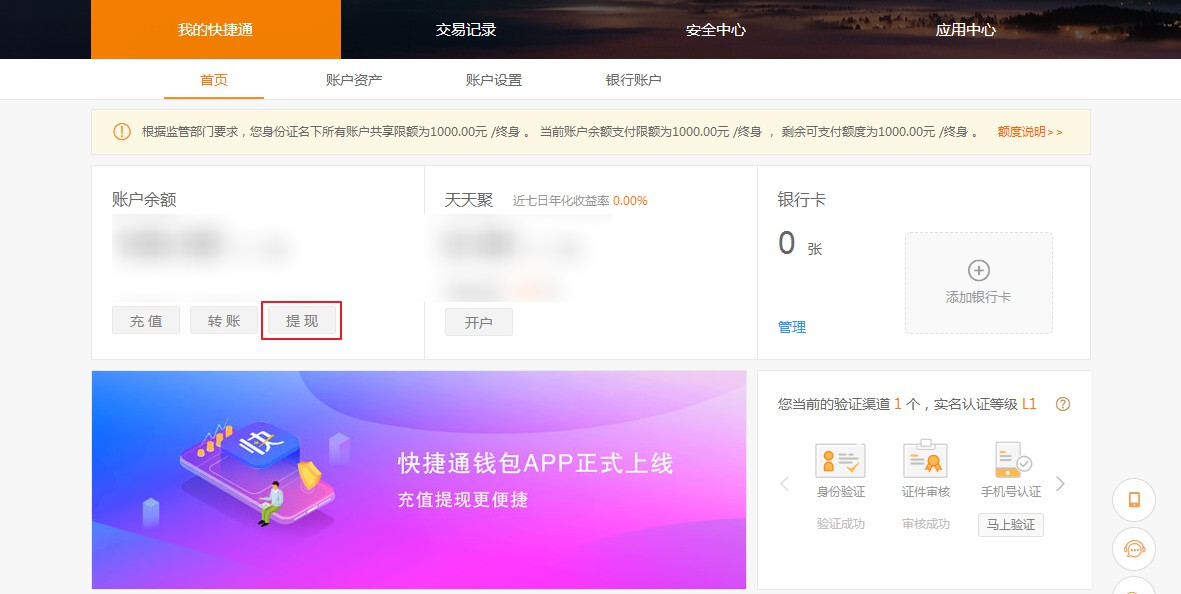The image size is (1181, 594).
Task: Open the 快捷通钱包APP banner
Action: (419, 480)
